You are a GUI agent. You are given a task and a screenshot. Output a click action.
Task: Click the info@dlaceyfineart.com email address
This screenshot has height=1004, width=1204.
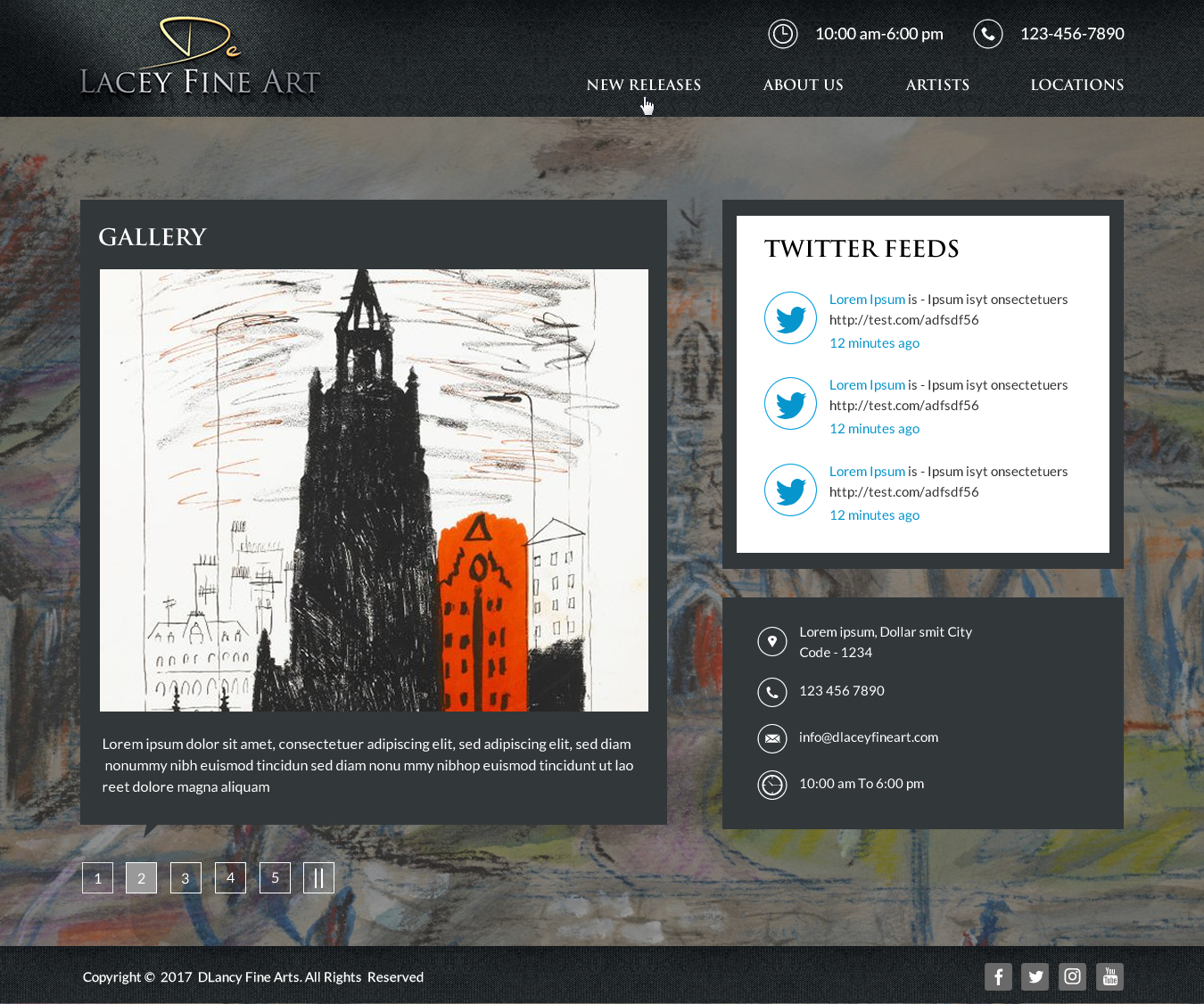pos(869,737)
